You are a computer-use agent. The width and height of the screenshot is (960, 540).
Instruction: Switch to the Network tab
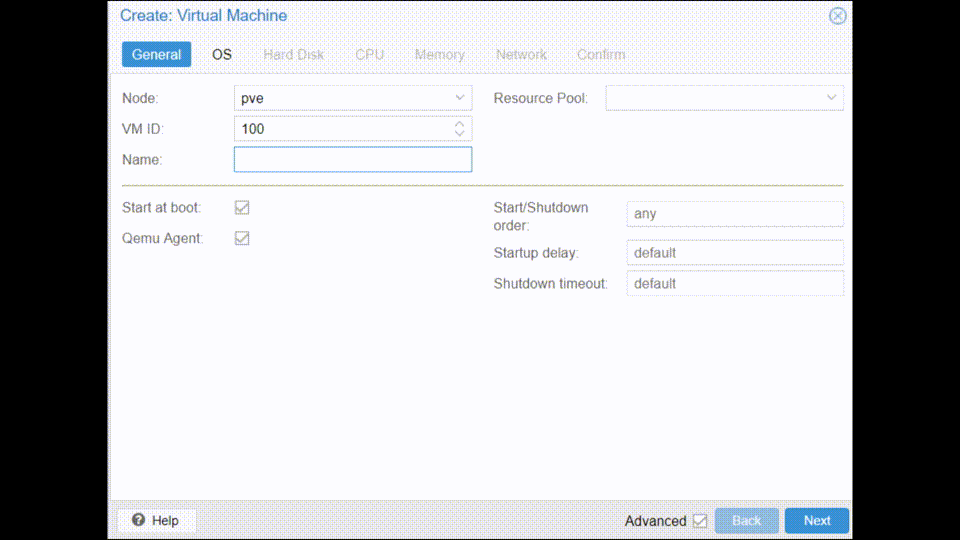[x=521, y=54]
